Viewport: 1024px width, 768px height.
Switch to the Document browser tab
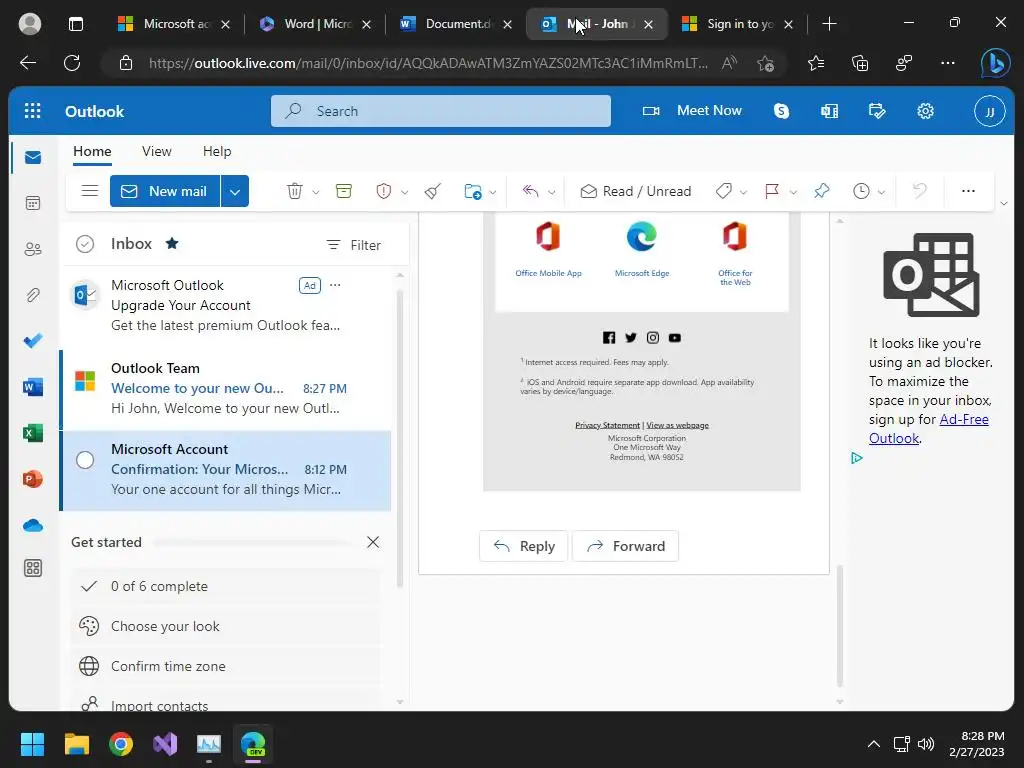pos(455,24)
